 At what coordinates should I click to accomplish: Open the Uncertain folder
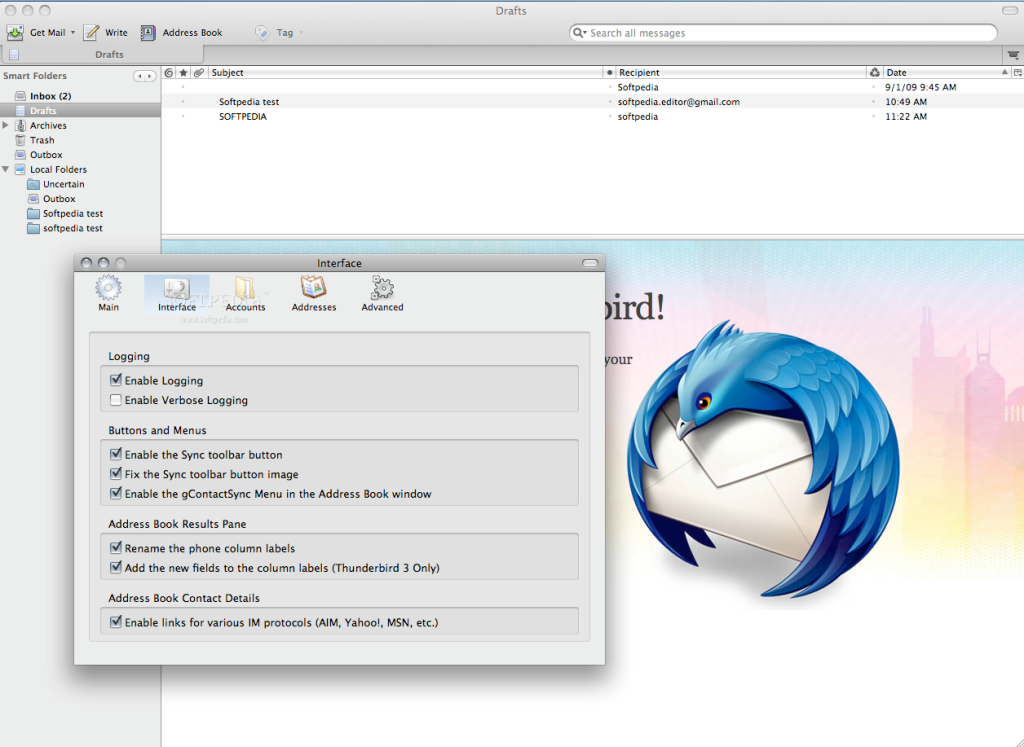(63, 184)
